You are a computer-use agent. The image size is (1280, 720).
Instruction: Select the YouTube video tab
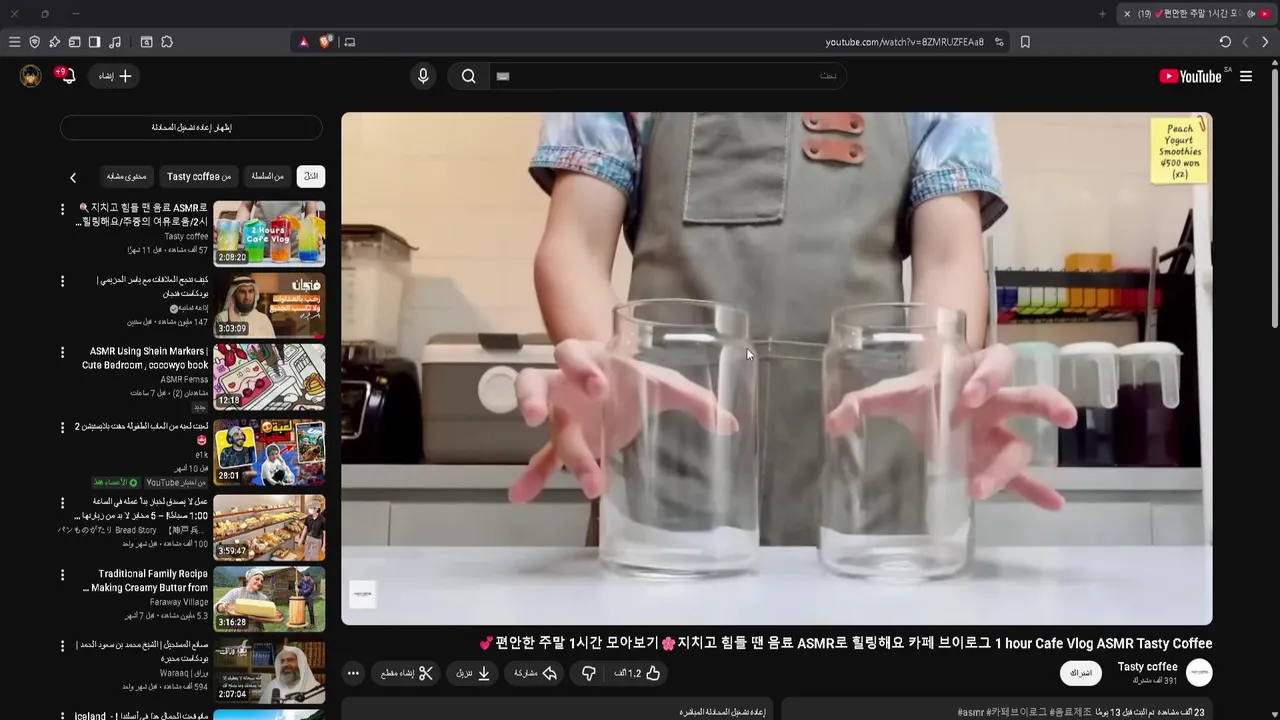pos(1197,14)
